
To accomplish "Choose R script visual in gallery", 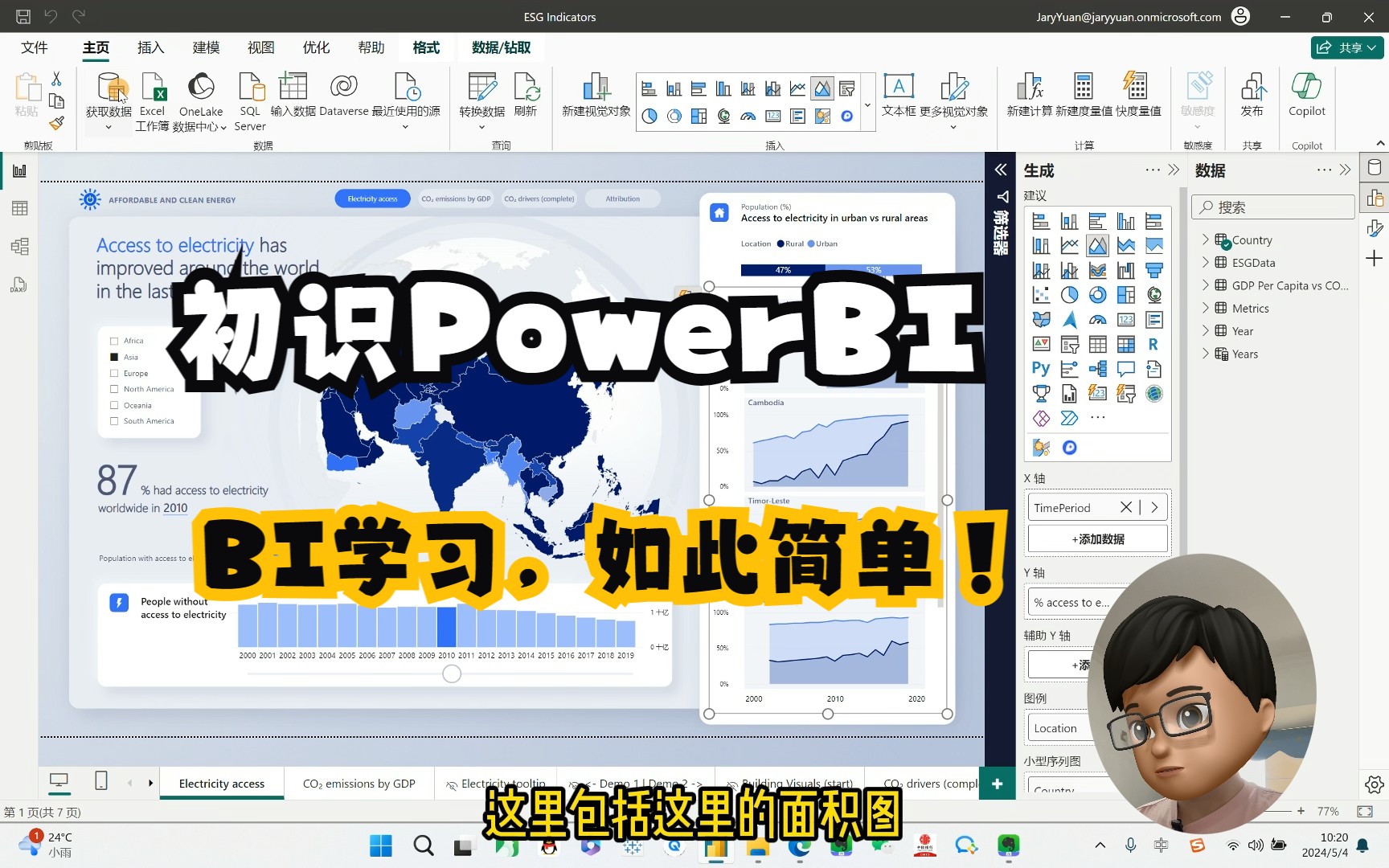I will click(1153, 344).
